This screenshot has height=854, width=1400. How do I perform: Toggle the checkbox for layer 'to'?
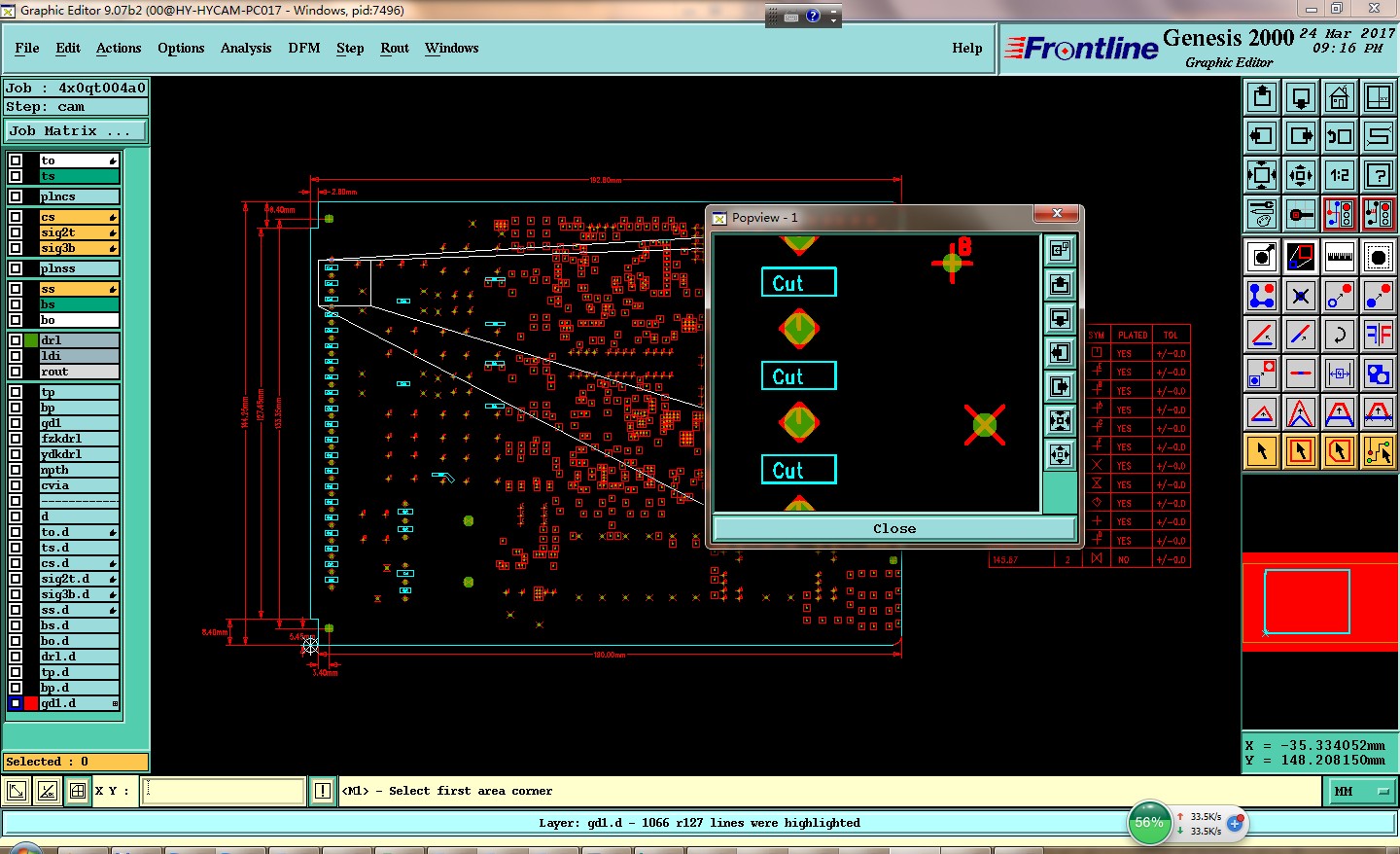tap(16, 160)
